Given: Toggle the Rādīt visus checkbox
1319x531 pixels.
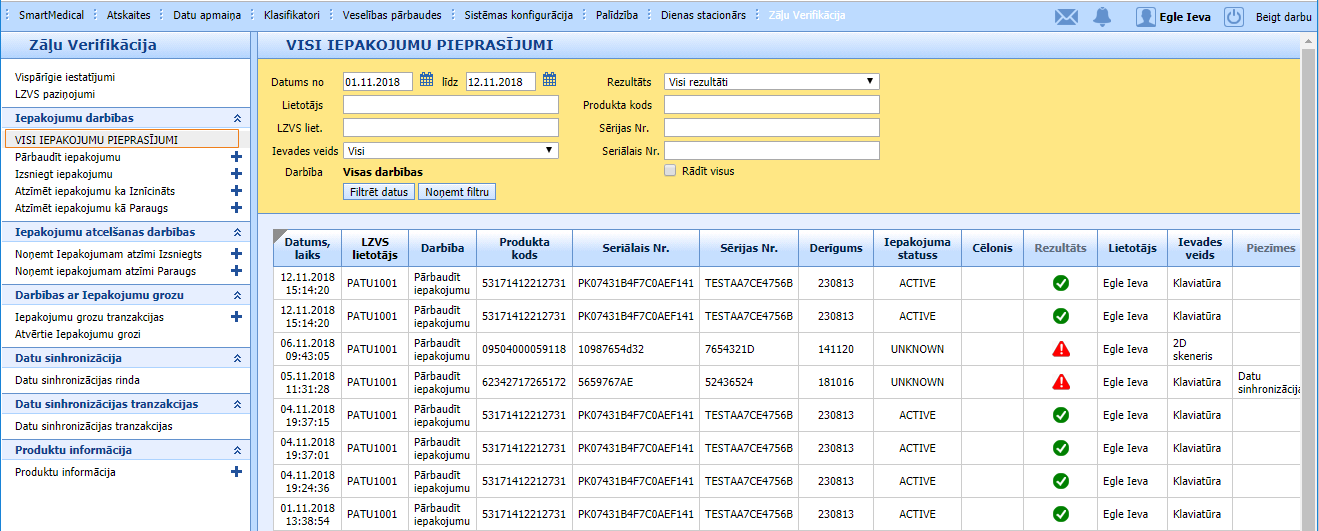Looking at the screenshot, I should [670, 171].
